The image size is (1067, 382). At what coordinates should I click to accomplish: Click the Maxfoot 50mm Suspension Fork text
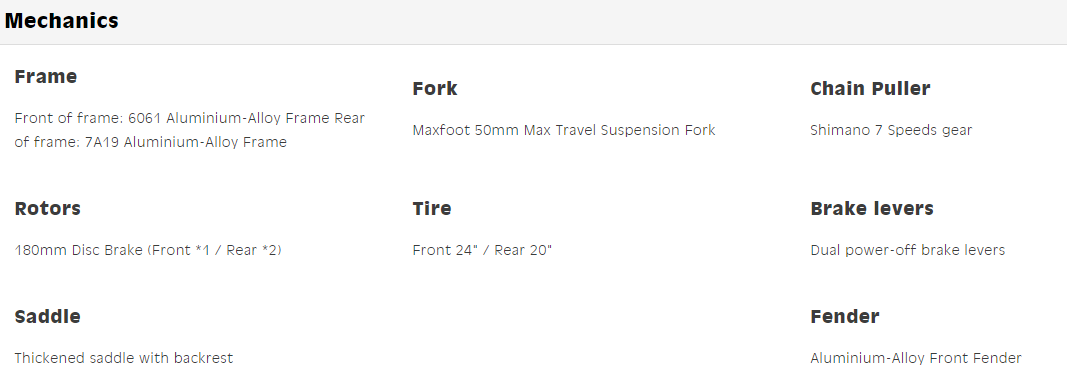point(563,130)
